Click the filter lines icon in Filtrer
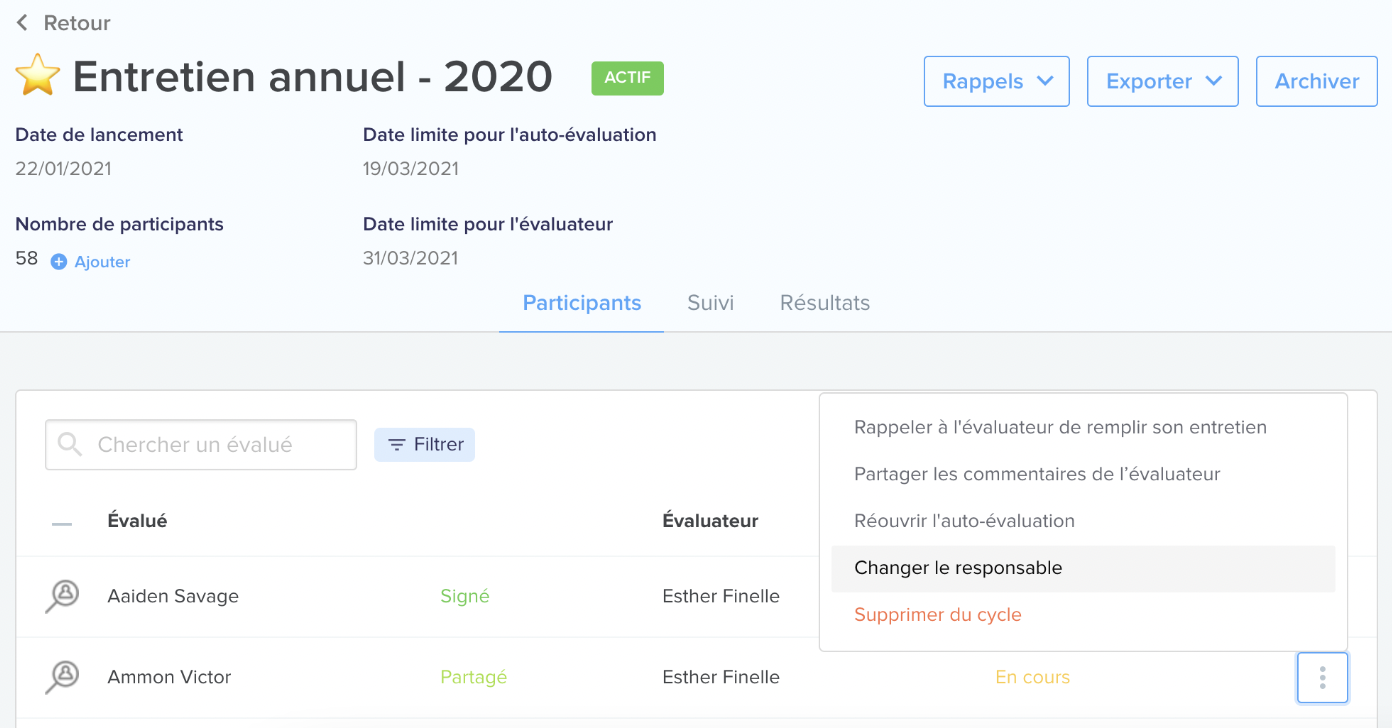The height and width of the screenshot is (728, 1392). click(397, 445)
